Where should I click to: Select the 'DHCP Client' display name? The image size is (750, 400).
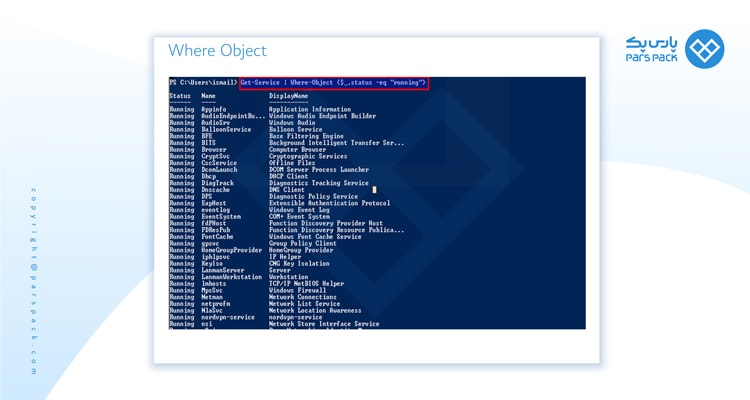(x=288, y=176)
